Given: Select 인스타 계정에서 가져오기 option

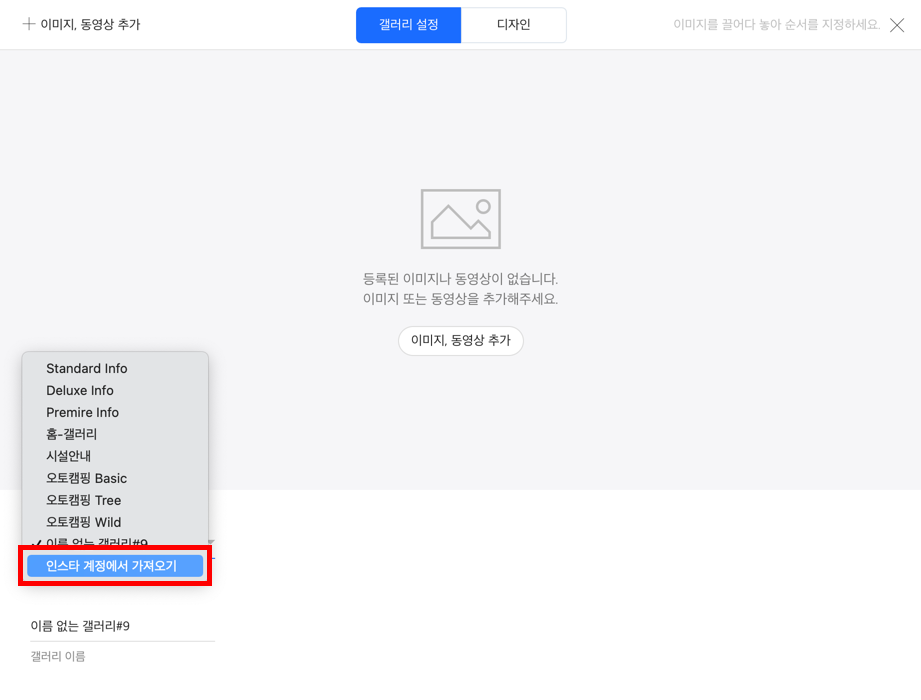Looking at the screenshot, I should coord(115,566).
